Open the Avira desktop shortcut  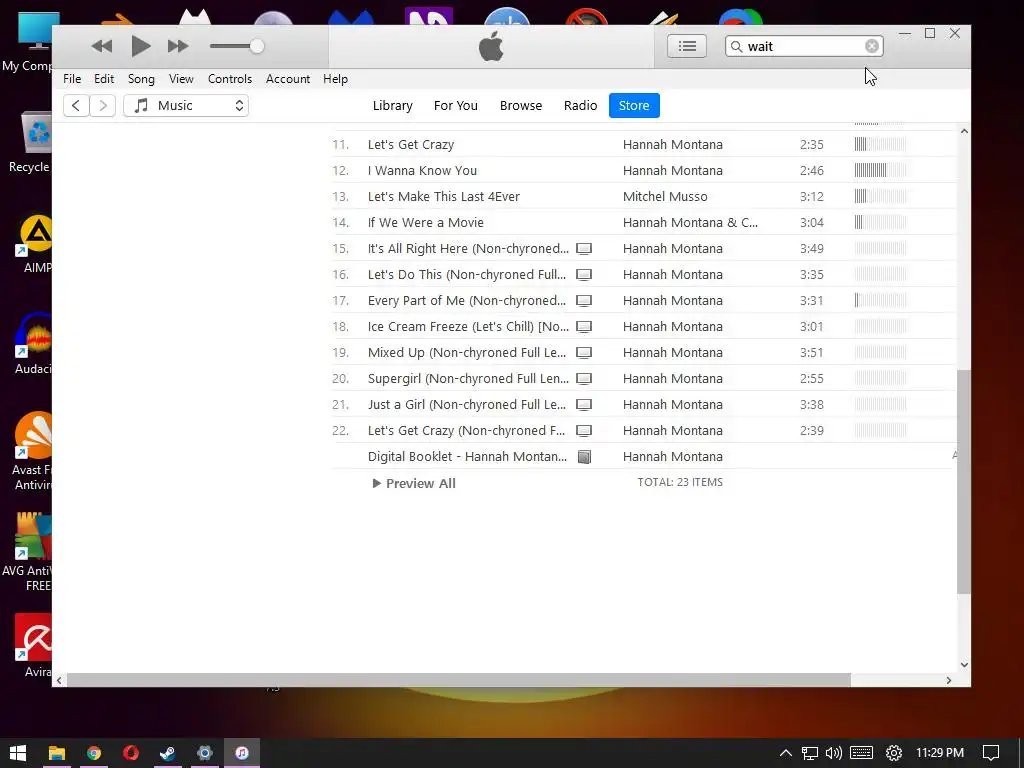(33, 645)
